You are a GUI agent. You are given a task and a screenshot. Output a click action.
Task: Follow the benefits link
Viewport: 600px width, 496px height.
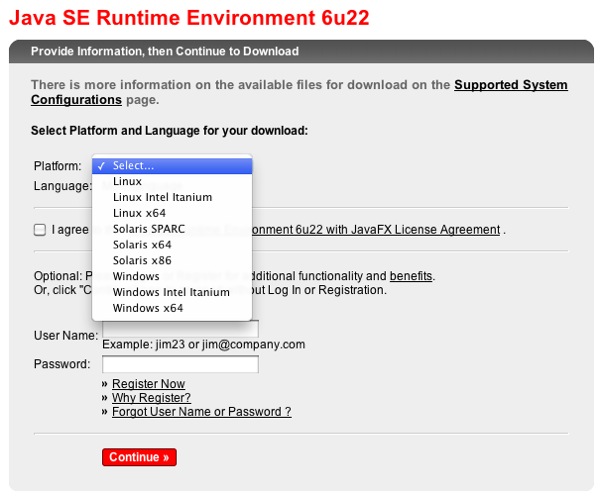tap(411, 276)
